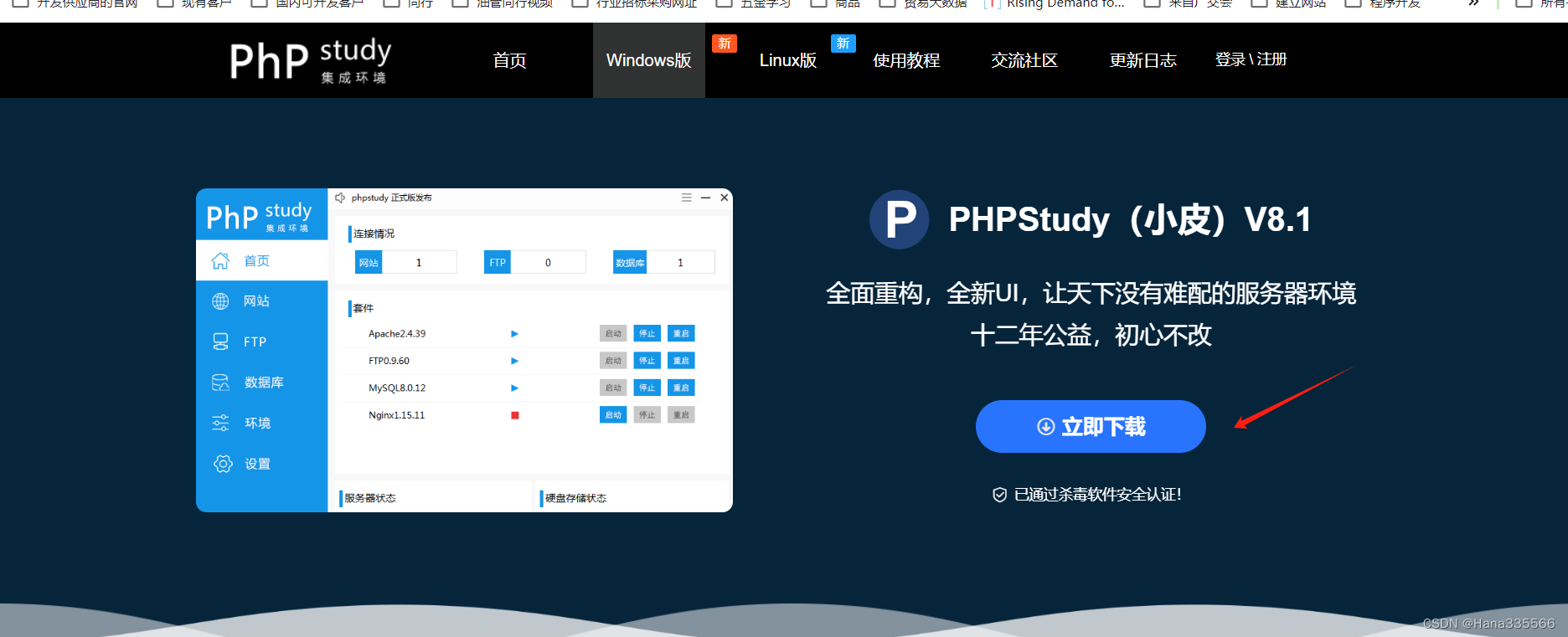Click 重启 in the Apache2.4.39 row
Image resolution: width=1568 pixels, height=637 pixels.
(x=681, y=333)
